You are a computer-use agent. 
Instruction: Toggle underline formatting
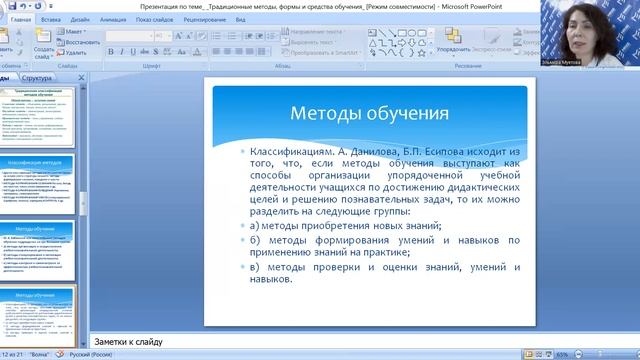coord(133,52)
